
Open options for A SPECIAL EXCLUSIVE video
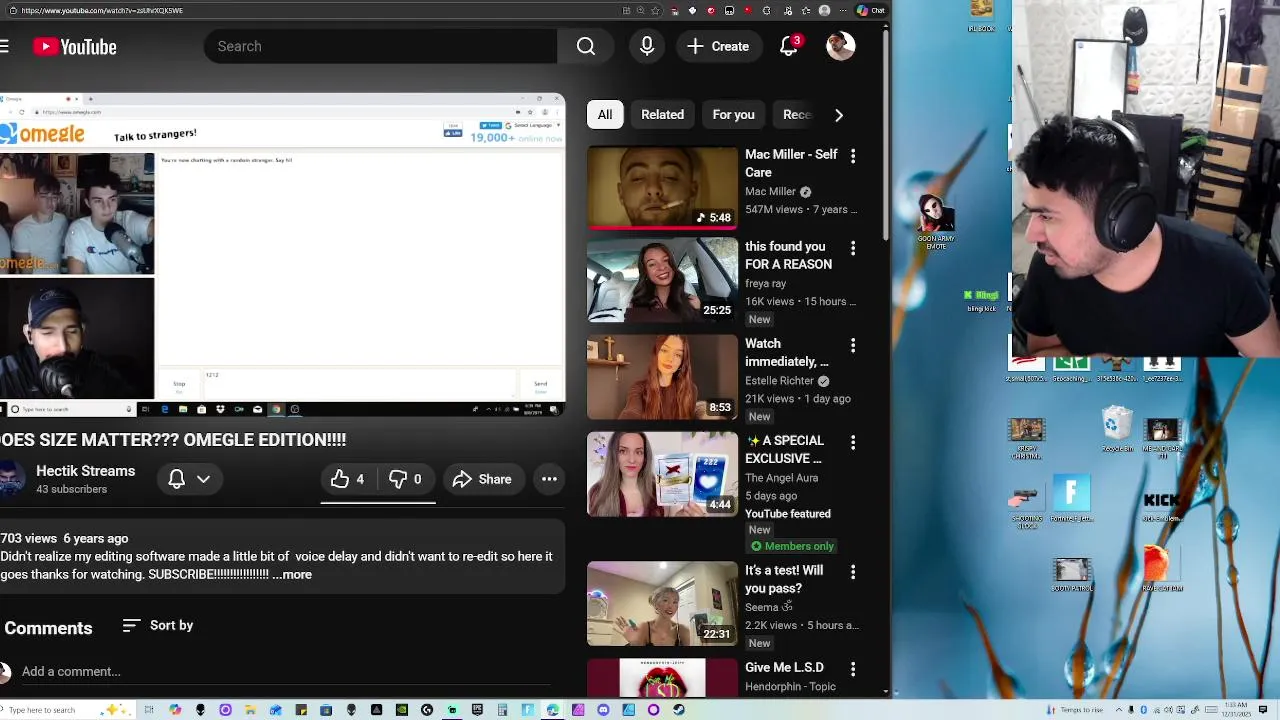click(x=853, y=442)
